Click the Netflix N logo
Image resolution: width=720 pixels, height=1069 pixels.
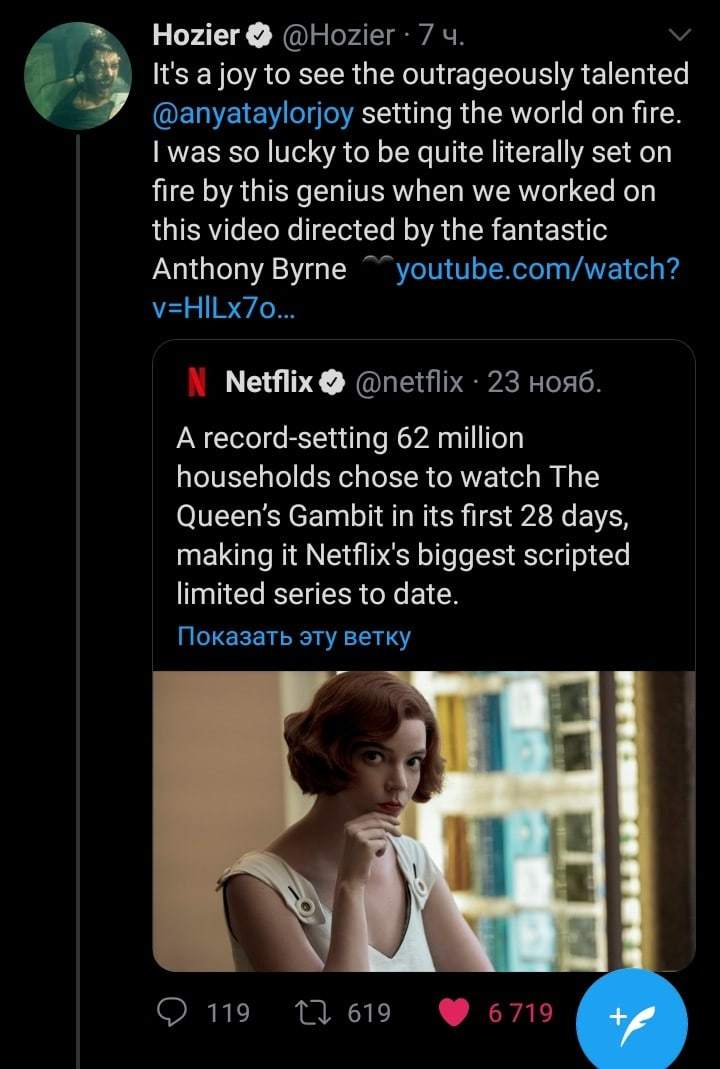click(197, 382)
